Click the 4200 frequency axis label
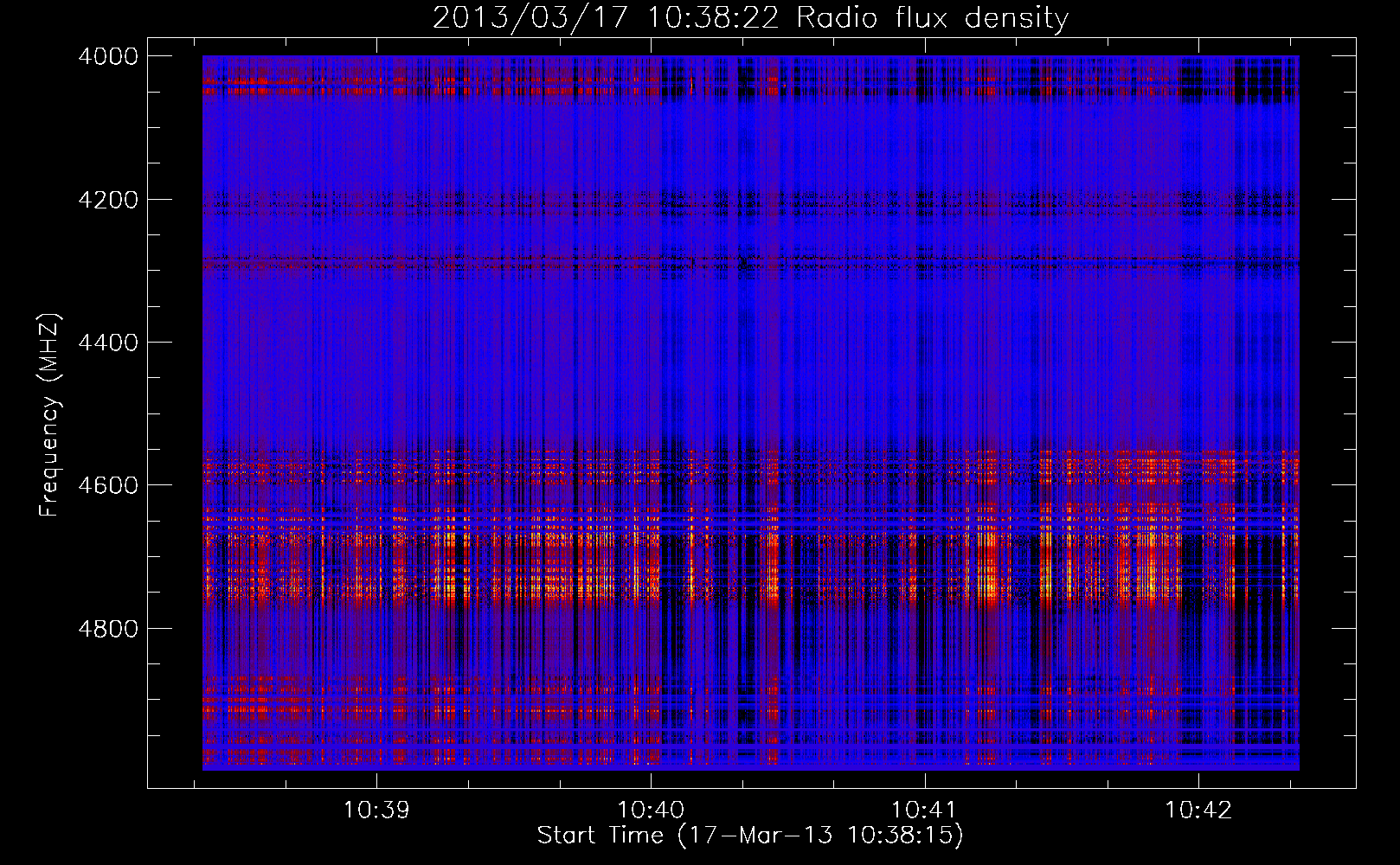The image size is (1400, 865). 108,200
